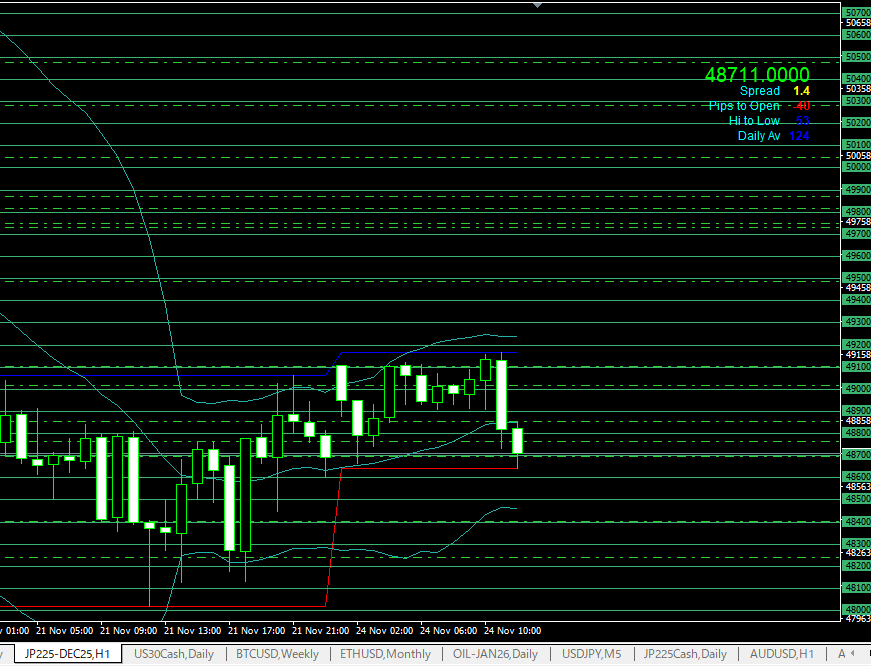Click the chart shift triangle marker at top

click(538, 5)
